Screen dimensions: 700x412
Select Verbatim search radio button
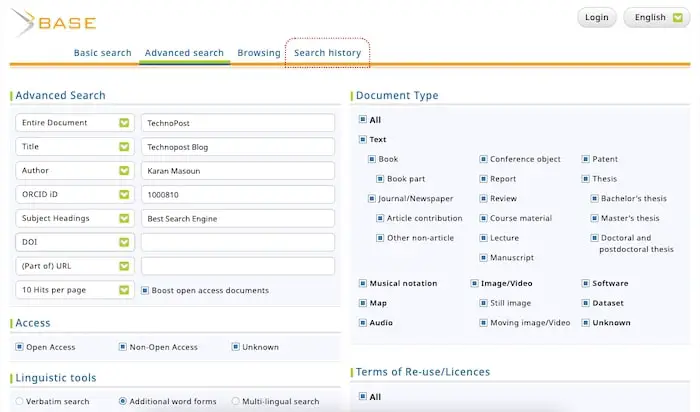point(19,401)
